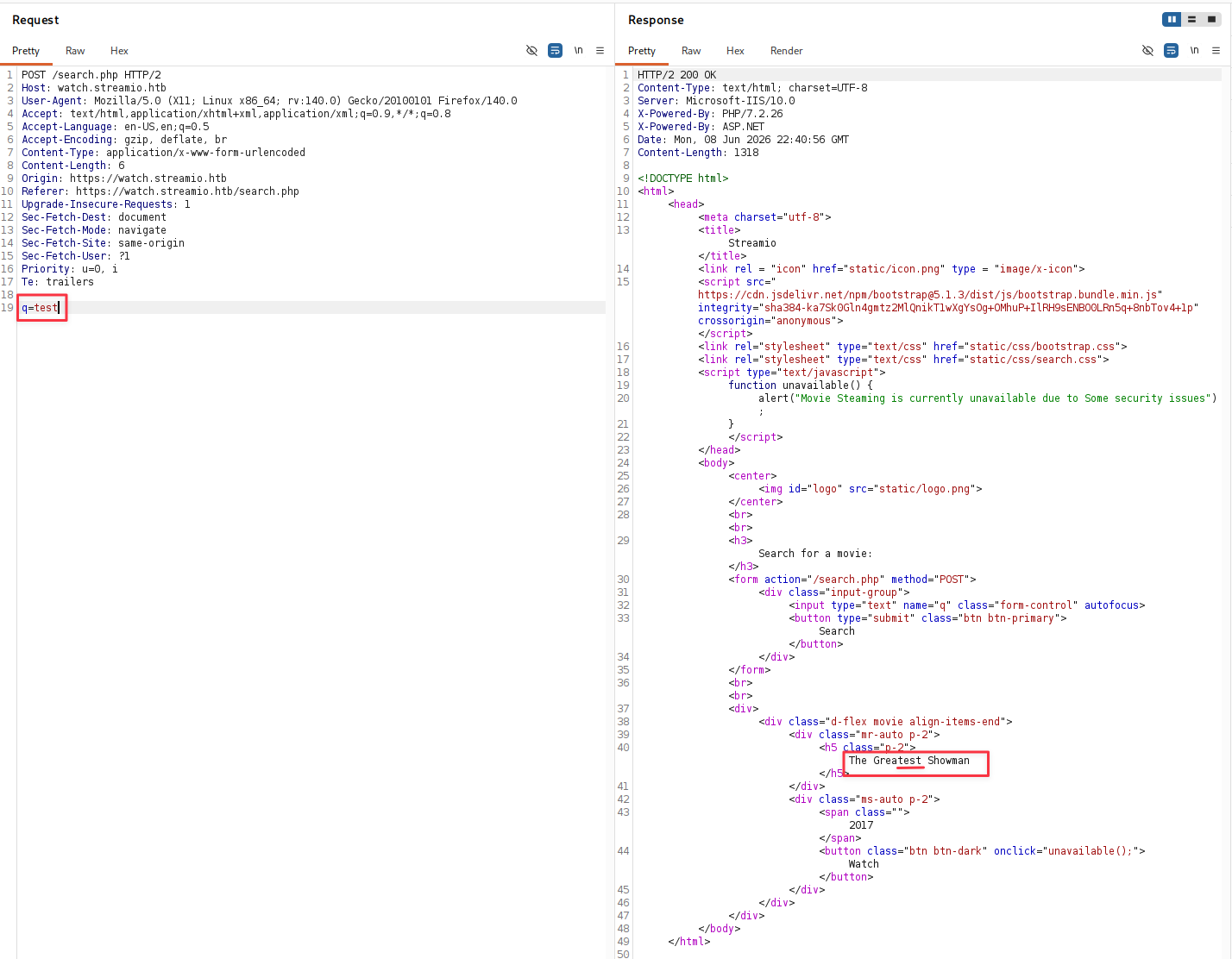The height and width of the screenshot is (959, 1232).
Task: Open Response panel hamburger options menu
Action: tap(1216, 51)
